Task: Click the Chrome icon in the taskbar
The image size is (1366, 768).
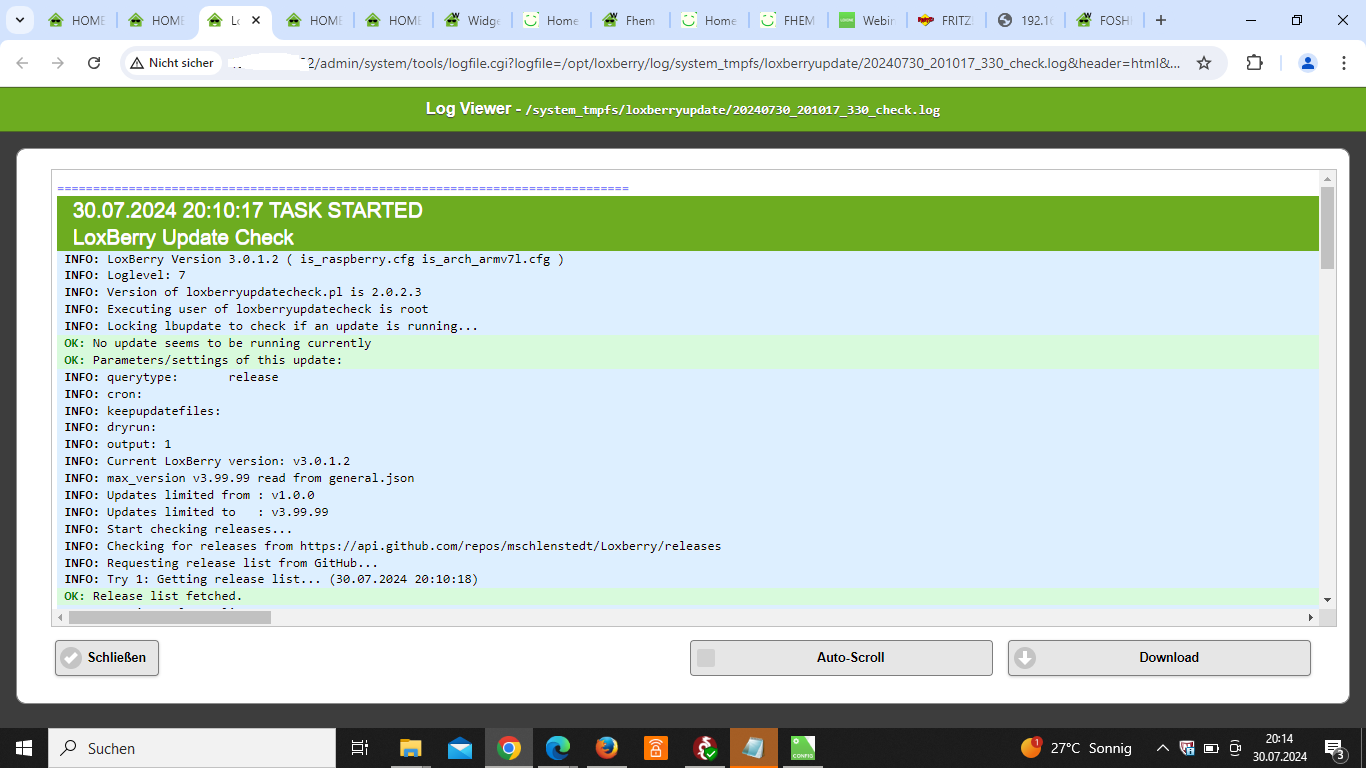Action: click(509, 748)
